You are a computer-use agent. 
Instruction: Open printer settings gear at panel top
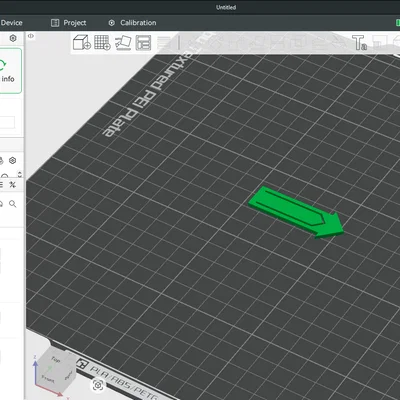(13, 38)
